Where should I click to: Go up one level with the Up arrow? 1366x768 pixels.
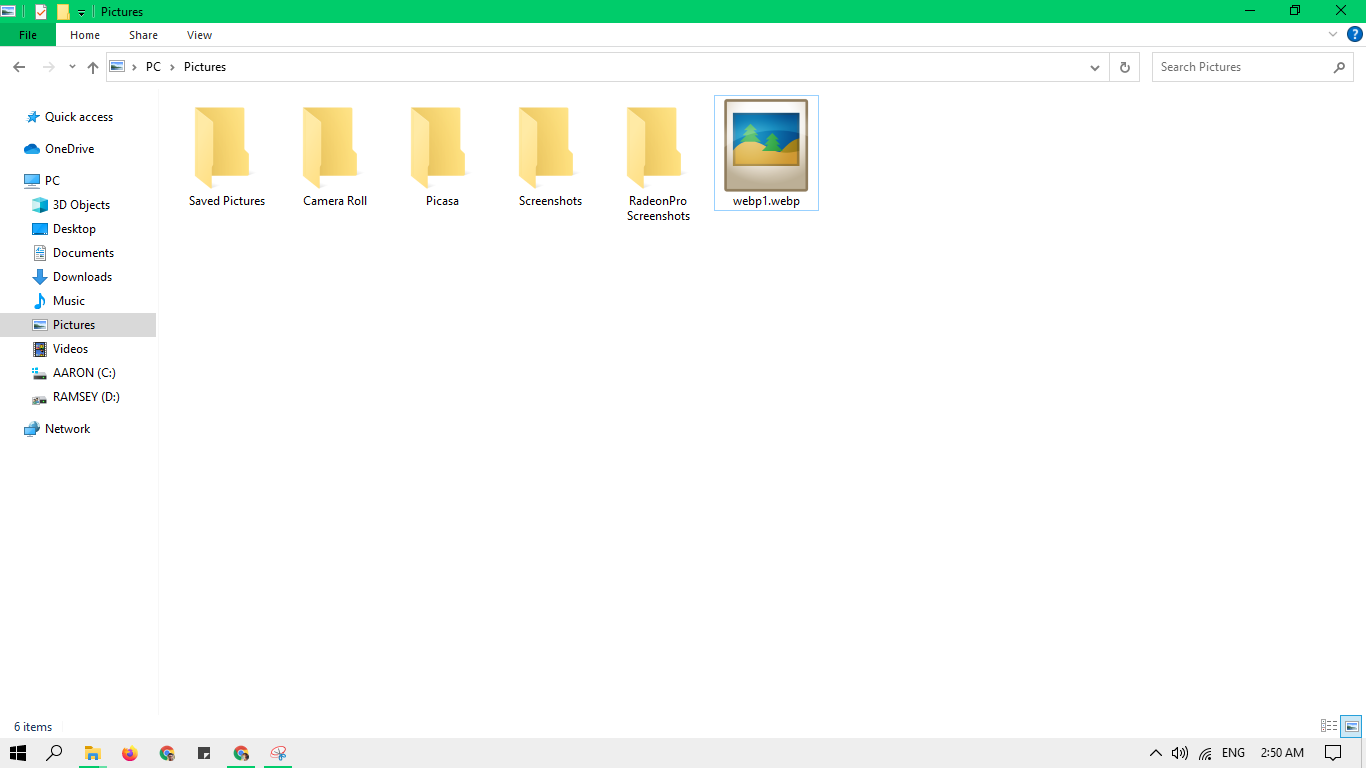93,67
